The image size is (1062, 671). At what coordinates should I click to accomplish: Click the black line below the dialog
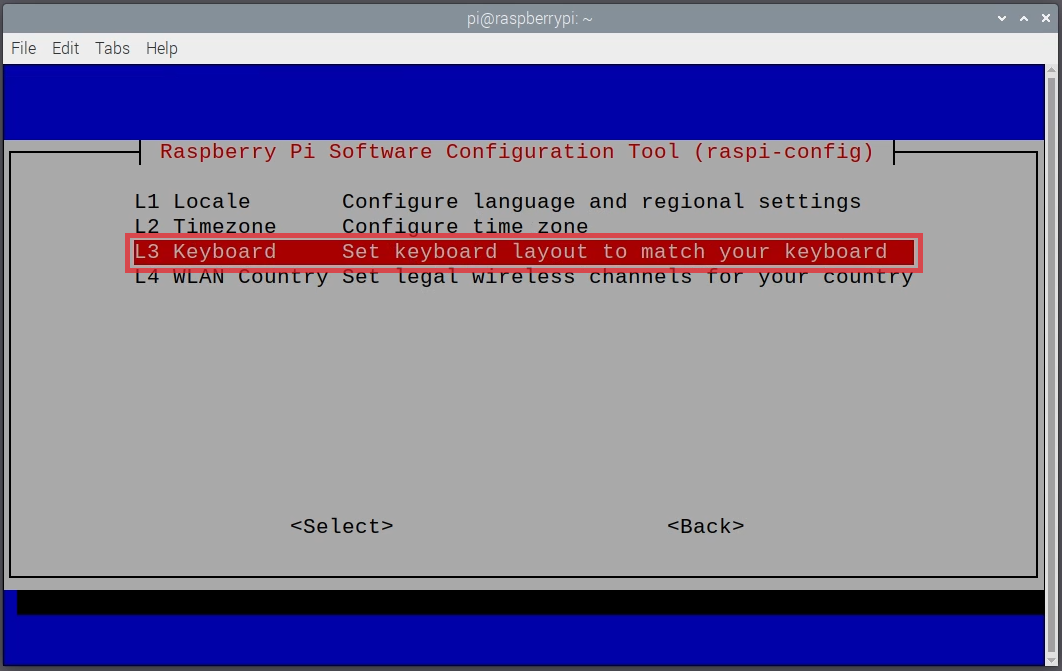pos(520,600)
